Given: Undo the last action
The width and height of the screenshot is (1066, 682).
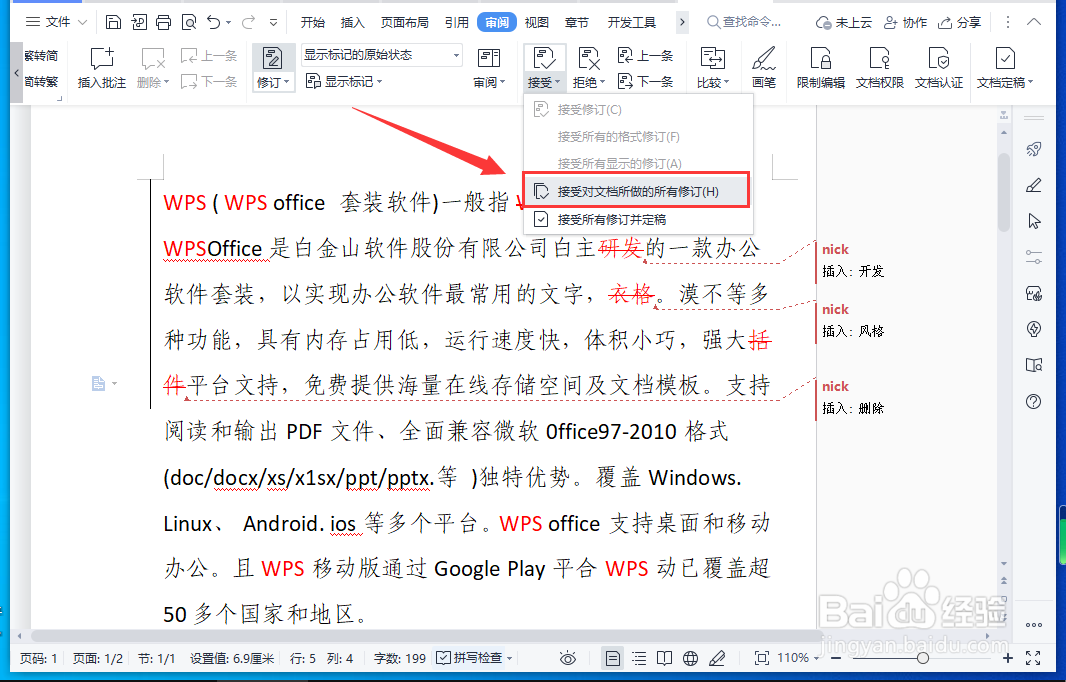Looking at the screenshot, I should [x=213, y=22].
